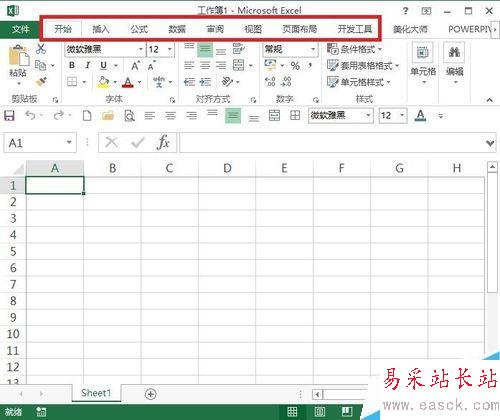Click the Undo arrow icon
500x420 pixels.
coord(30,116)
